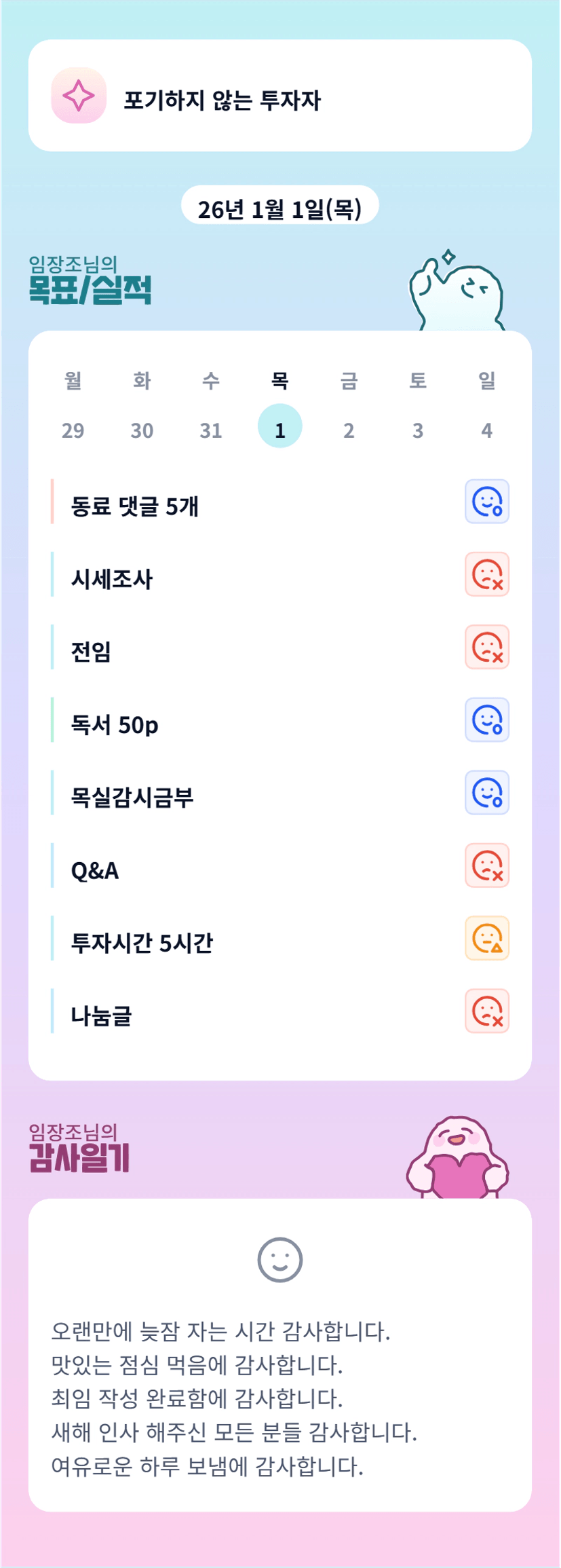Select Monday 29 in the week calendar

coord(73,430)
